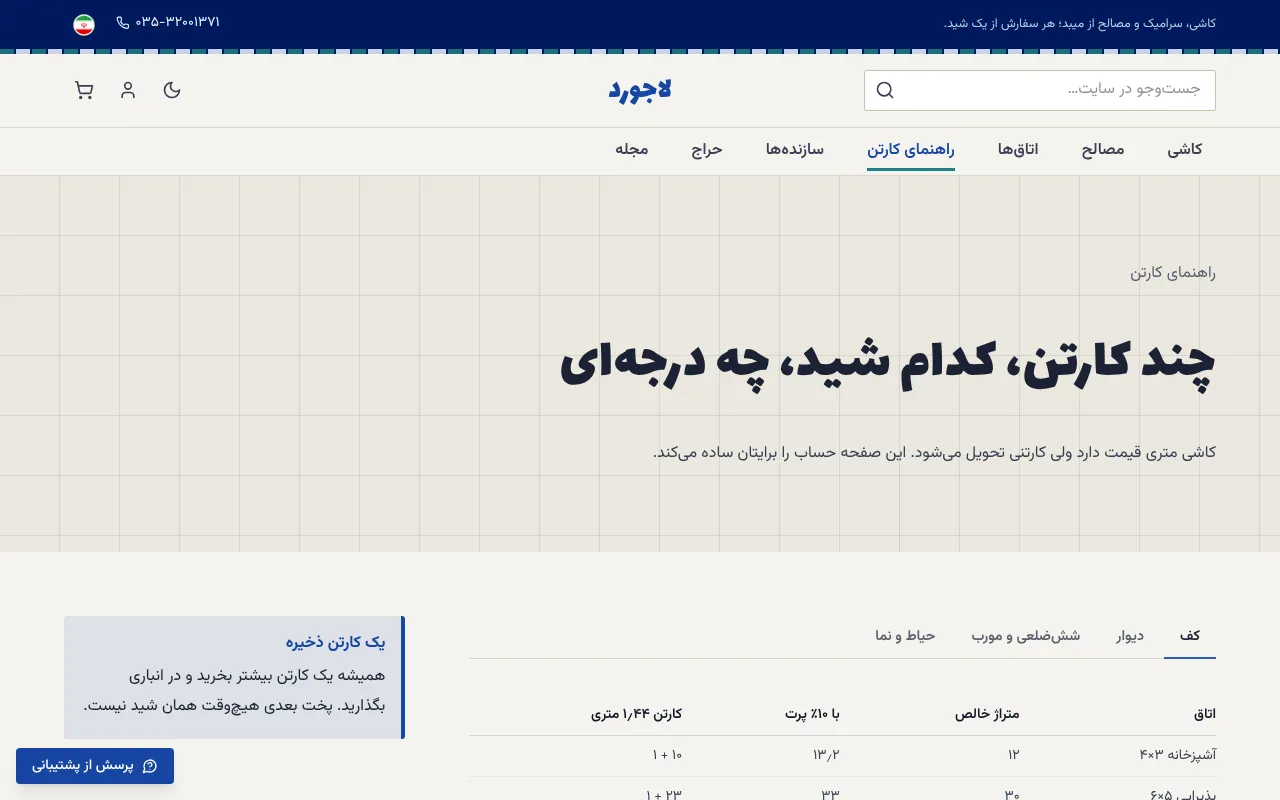Open the مصالح menu item

[1103, 150]
